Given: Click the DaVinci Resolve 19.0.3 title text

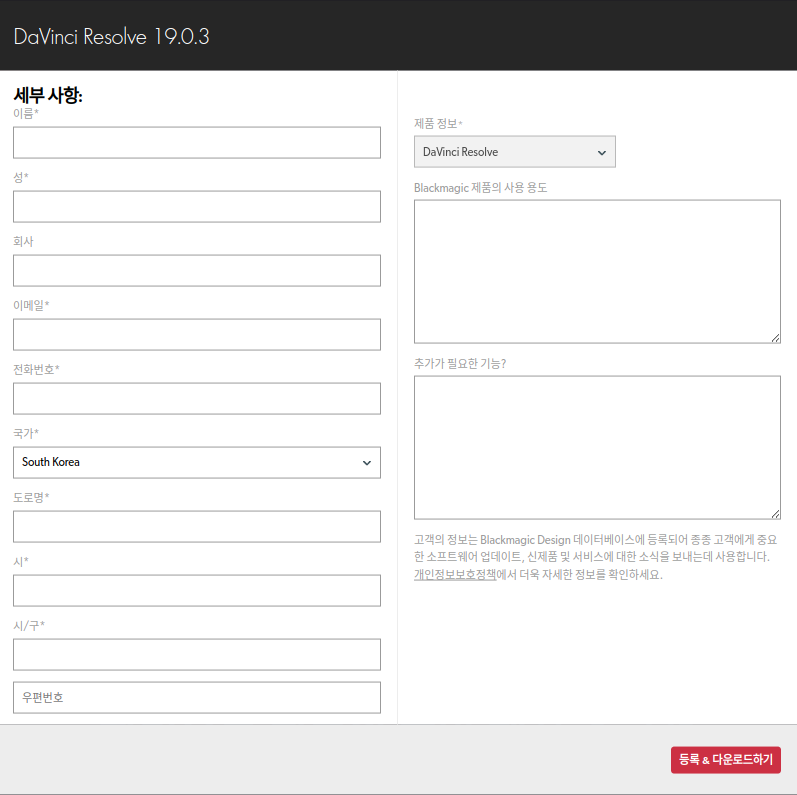Looking at the screenshot, I should click(x=111, y=37).
